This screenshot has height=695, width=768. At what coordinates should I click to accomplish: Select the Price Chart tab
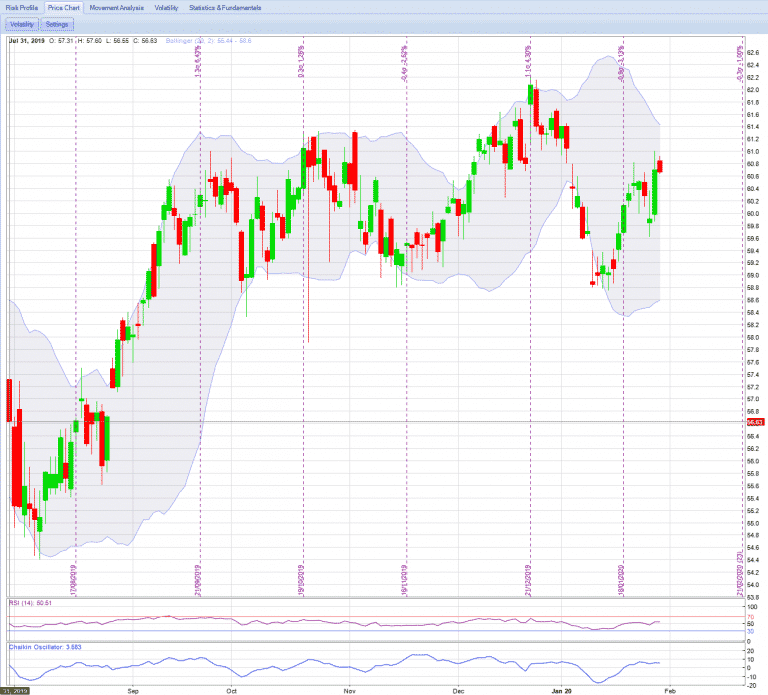click(66, 7)
